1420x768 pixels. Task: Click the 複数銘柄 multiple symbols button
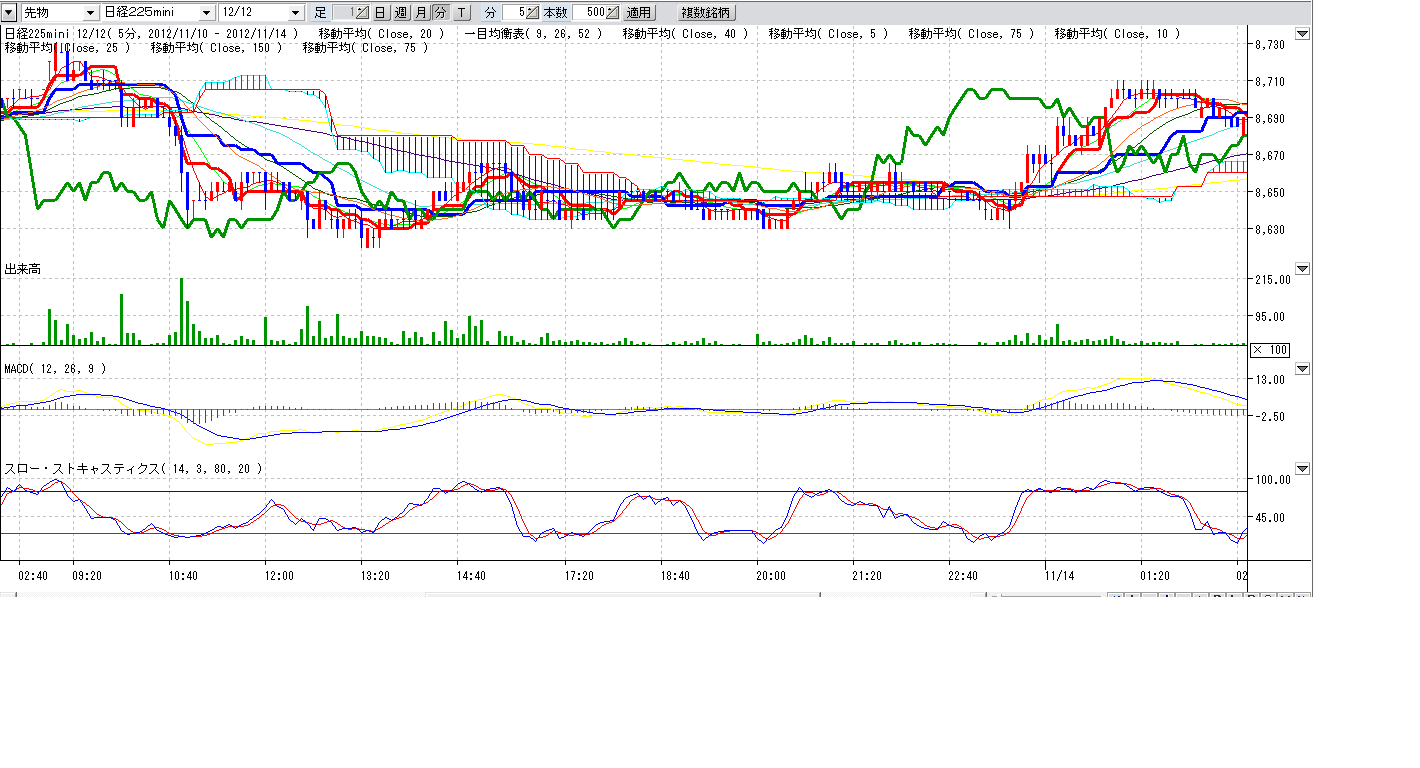tap(706, 13)
